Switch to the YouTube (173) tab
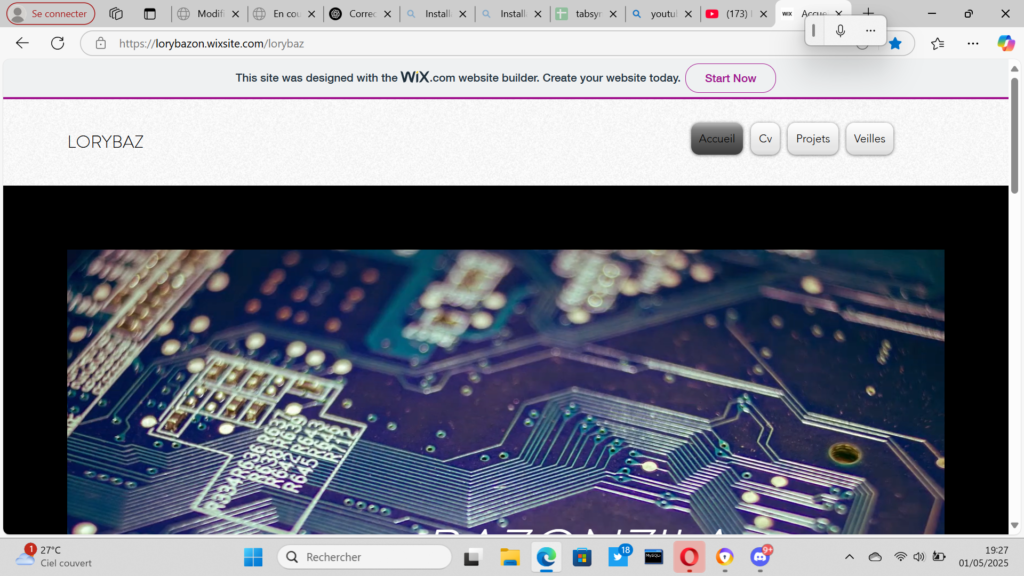 [735, 14]
